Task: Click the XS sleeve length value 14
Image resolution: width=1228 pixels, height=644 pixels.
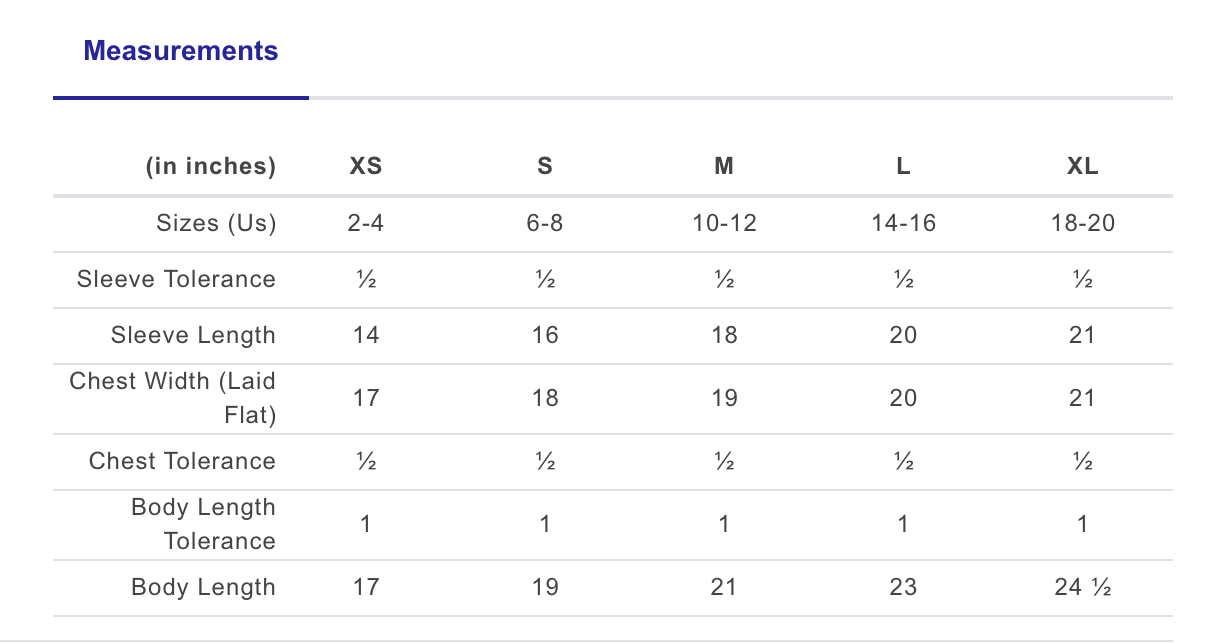Action: 366,335
